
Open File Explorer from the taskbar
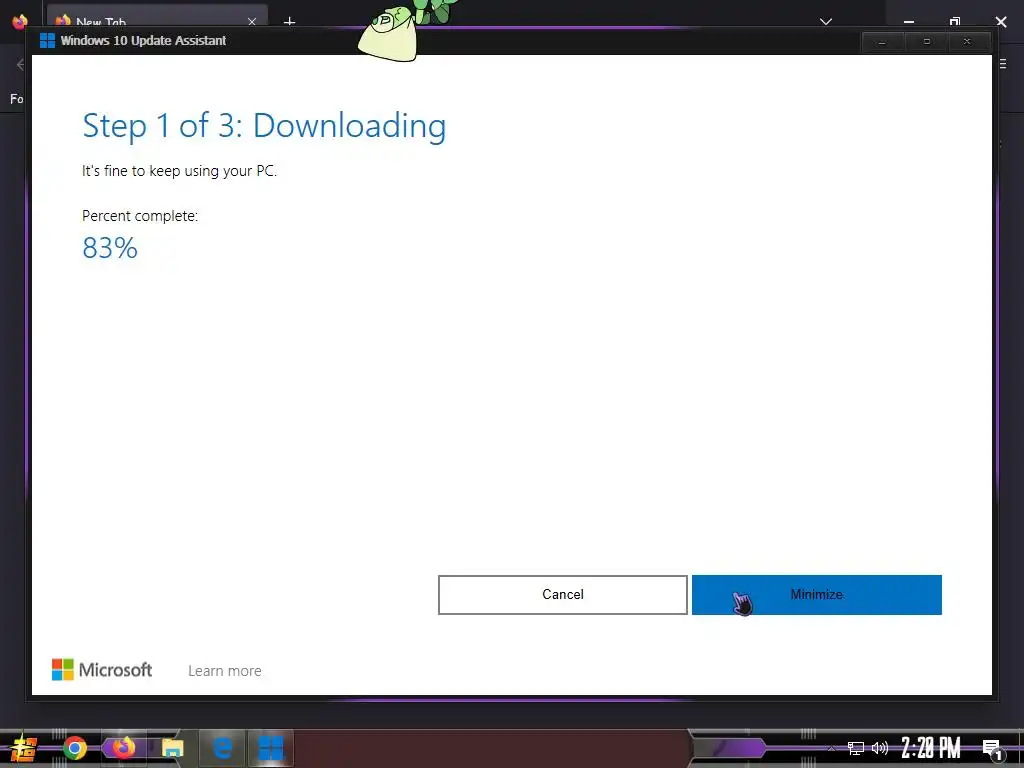[172, 748]
